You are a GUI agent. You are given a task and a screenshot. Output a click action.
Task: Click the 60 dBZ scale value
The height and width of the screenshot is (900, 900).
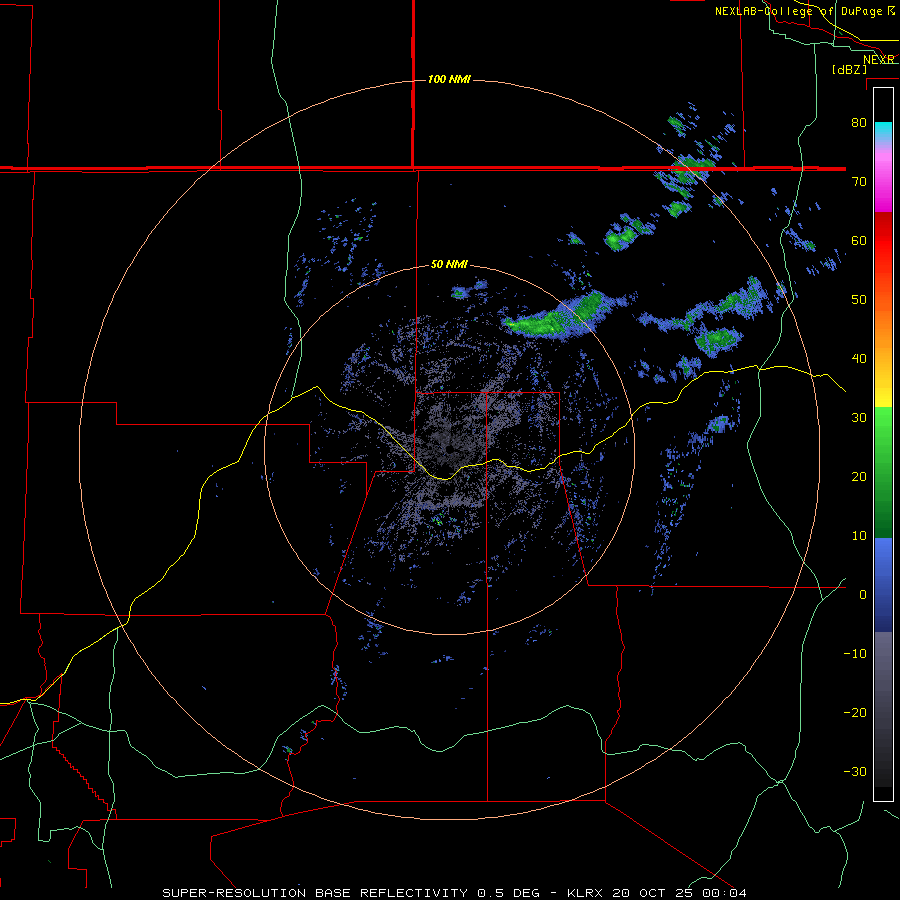coord(858,240)
